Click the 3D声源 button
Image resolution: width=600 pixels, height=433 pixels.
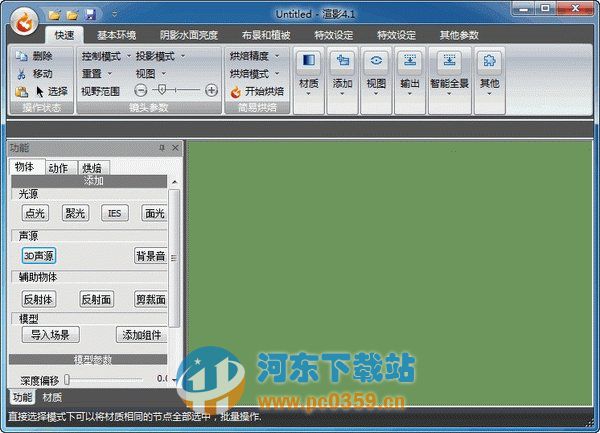pos(39,256)
